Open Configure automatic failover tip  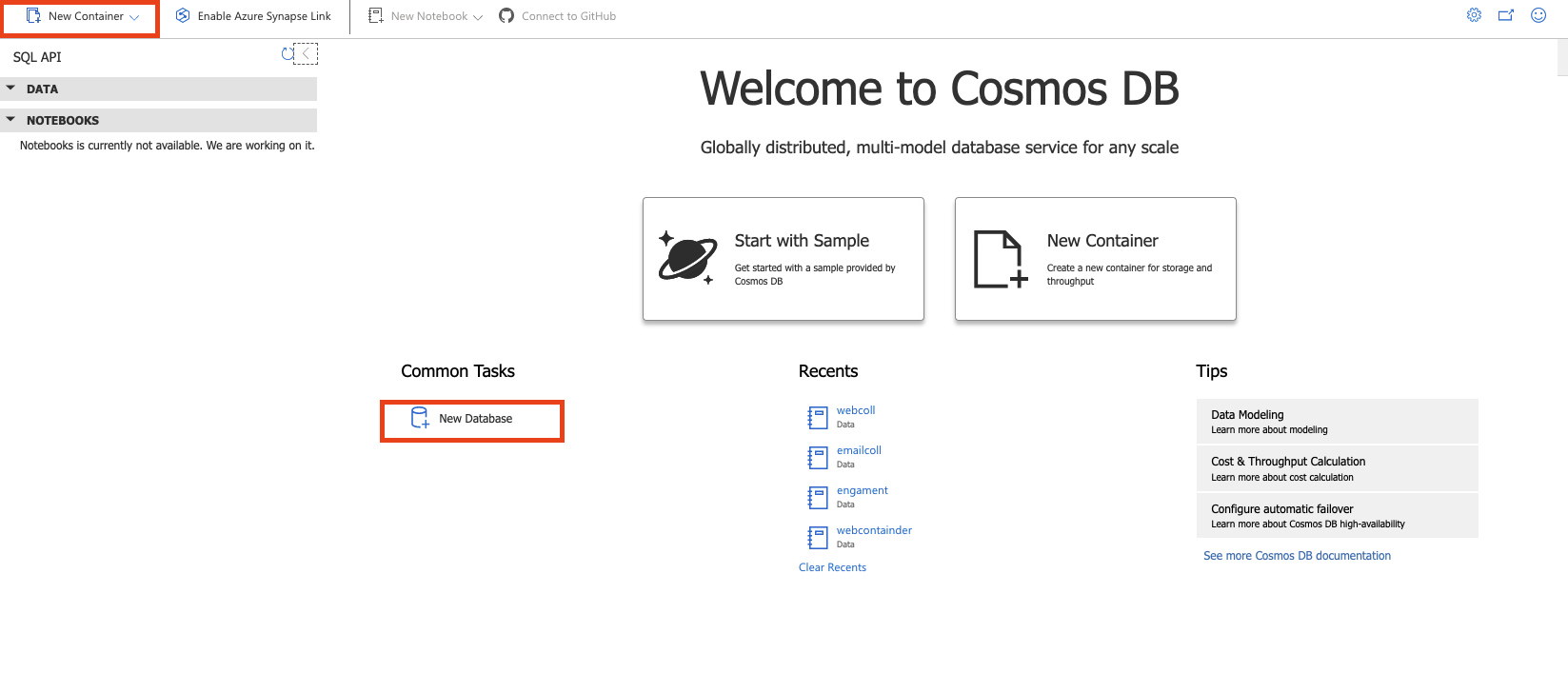[x=1337, y=515]
